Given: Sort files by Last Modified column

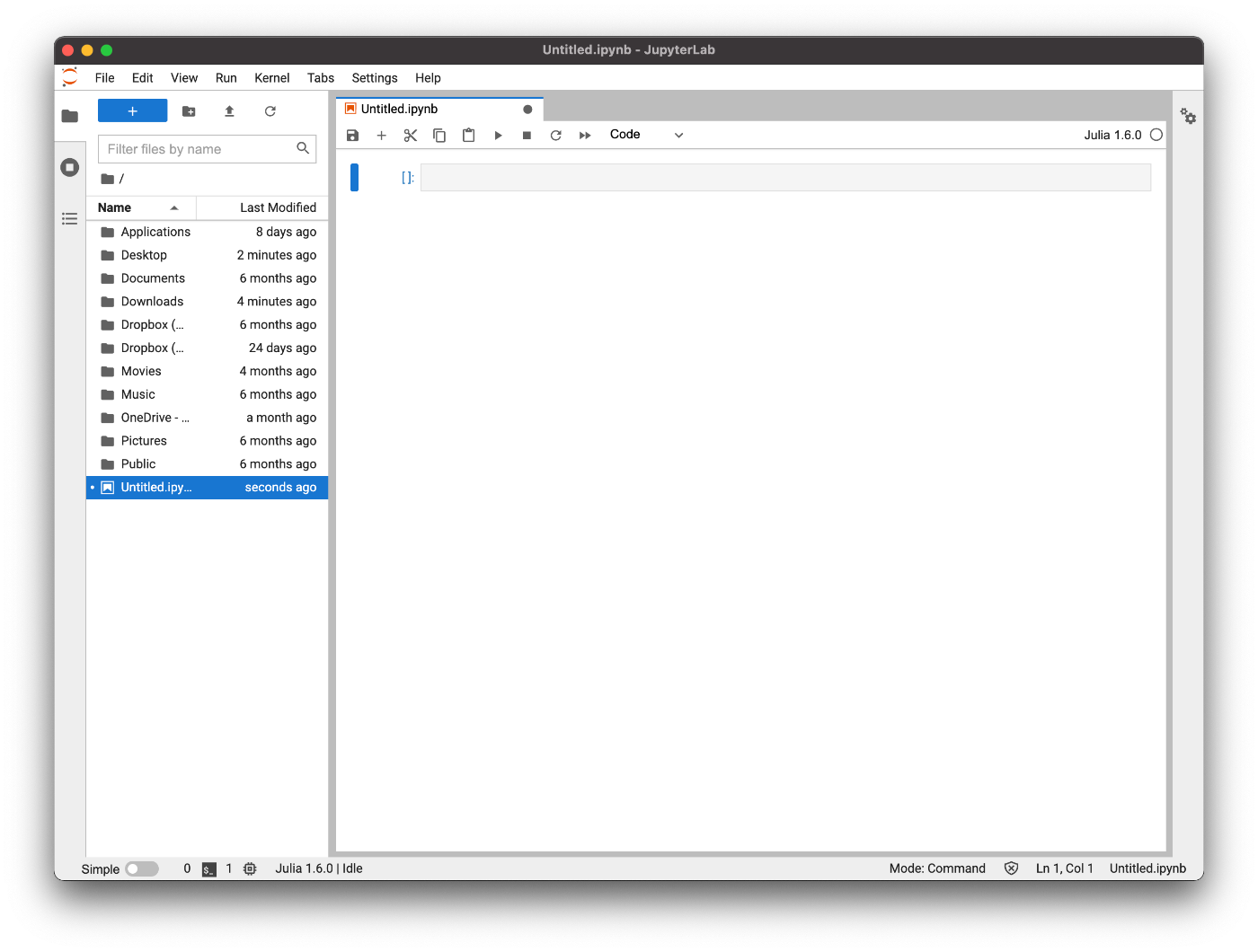Looking at the screenshot, I should pos(262,207).
